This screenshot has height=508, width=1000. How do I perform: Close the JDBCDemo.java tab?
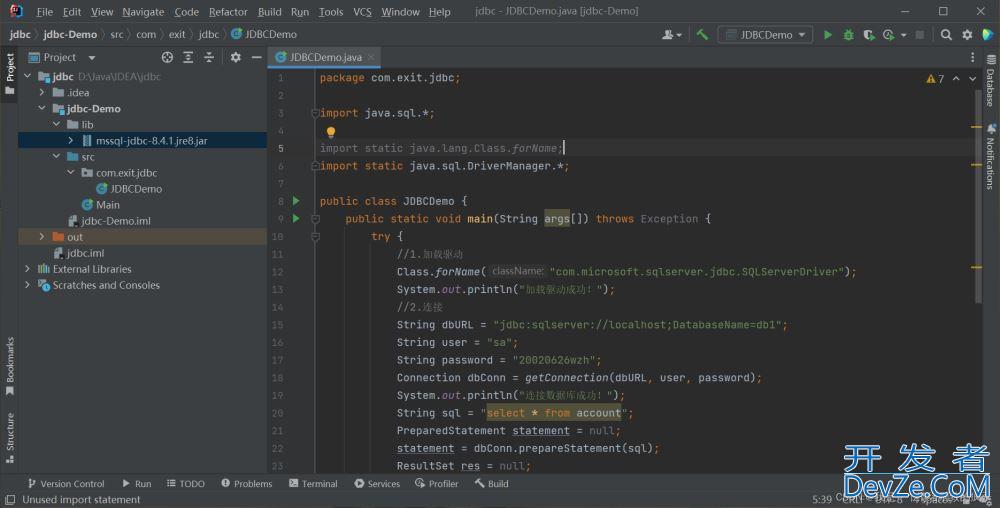(x=371, y=57)
